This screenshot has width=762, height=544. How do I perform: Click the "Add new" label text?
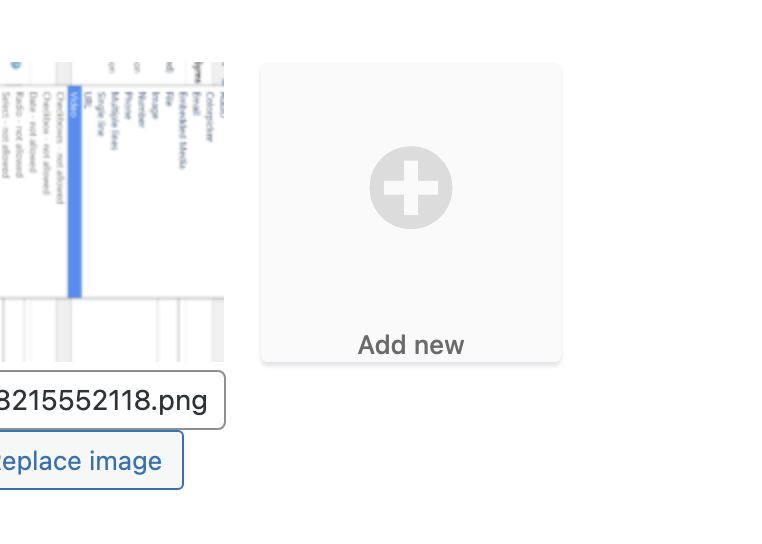(x=411, y=345)
